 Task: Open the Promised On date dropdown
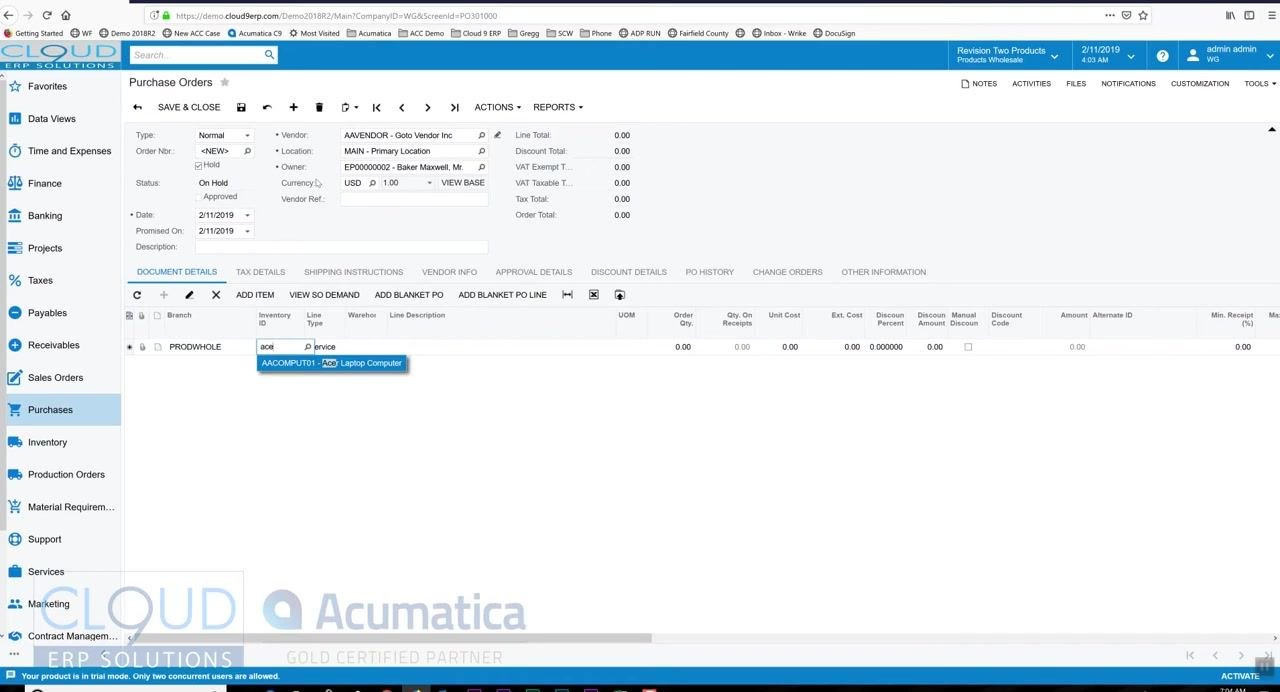tap(247, 231)
